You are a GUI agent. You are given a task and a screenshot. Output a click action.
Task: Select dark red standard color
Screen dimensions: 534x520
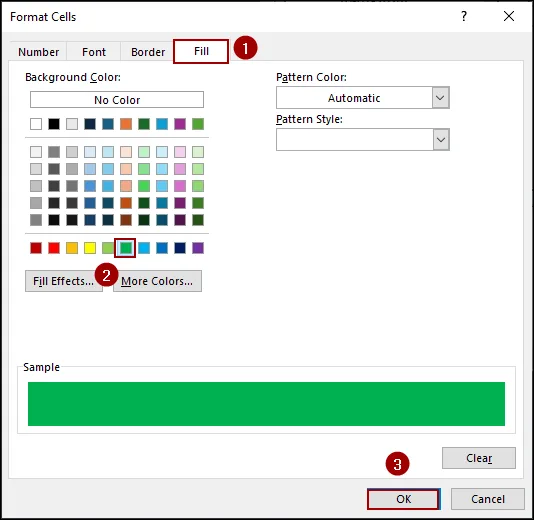coord(36,248)
